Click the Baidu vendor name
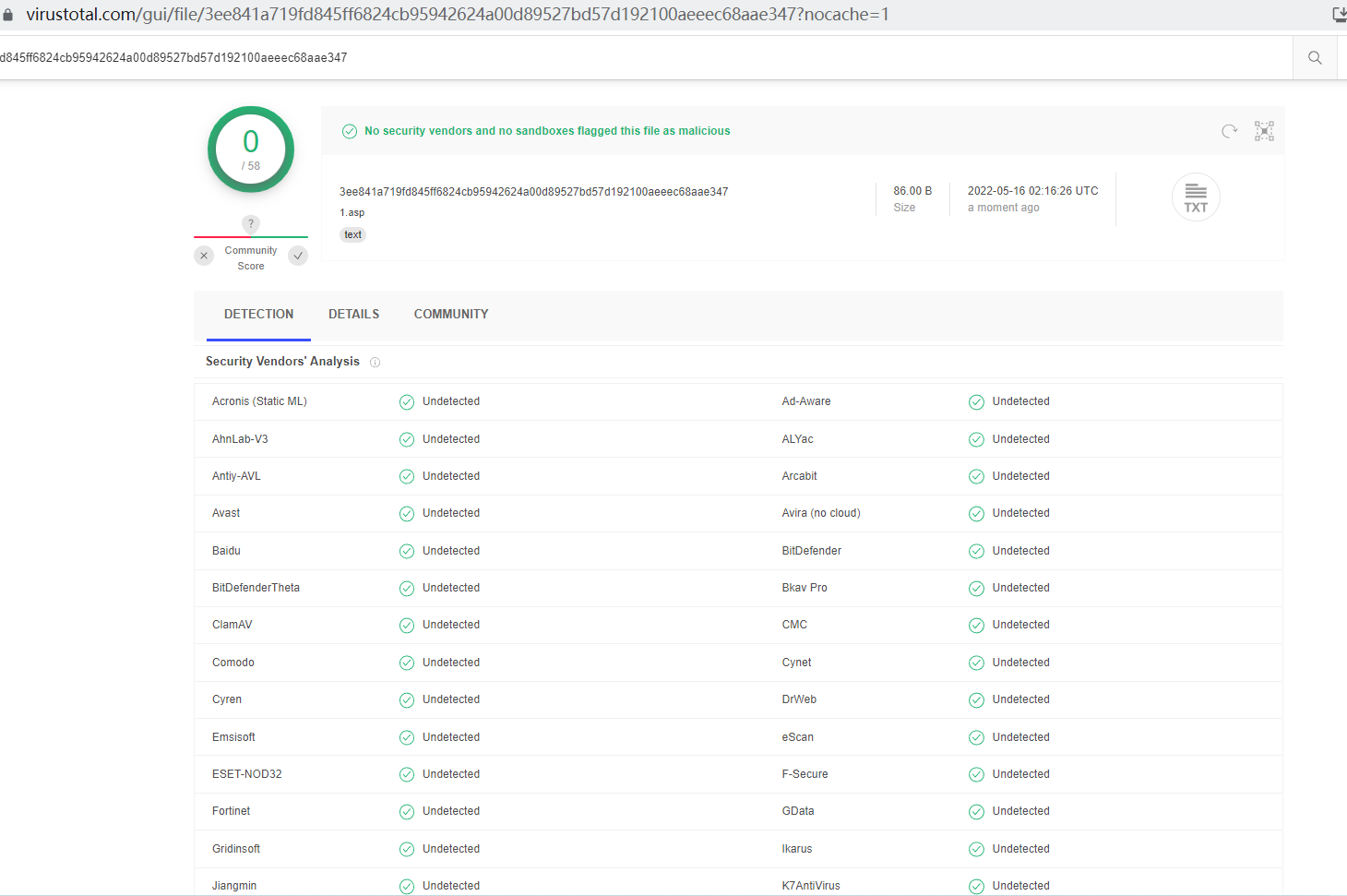 tap(226, 551)
